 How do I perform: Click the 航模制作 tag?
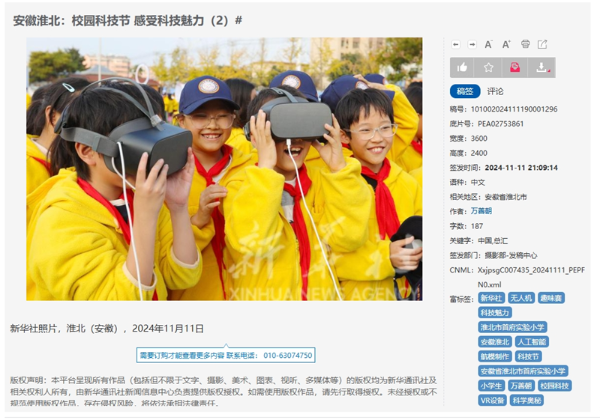(x=495, y=357)
